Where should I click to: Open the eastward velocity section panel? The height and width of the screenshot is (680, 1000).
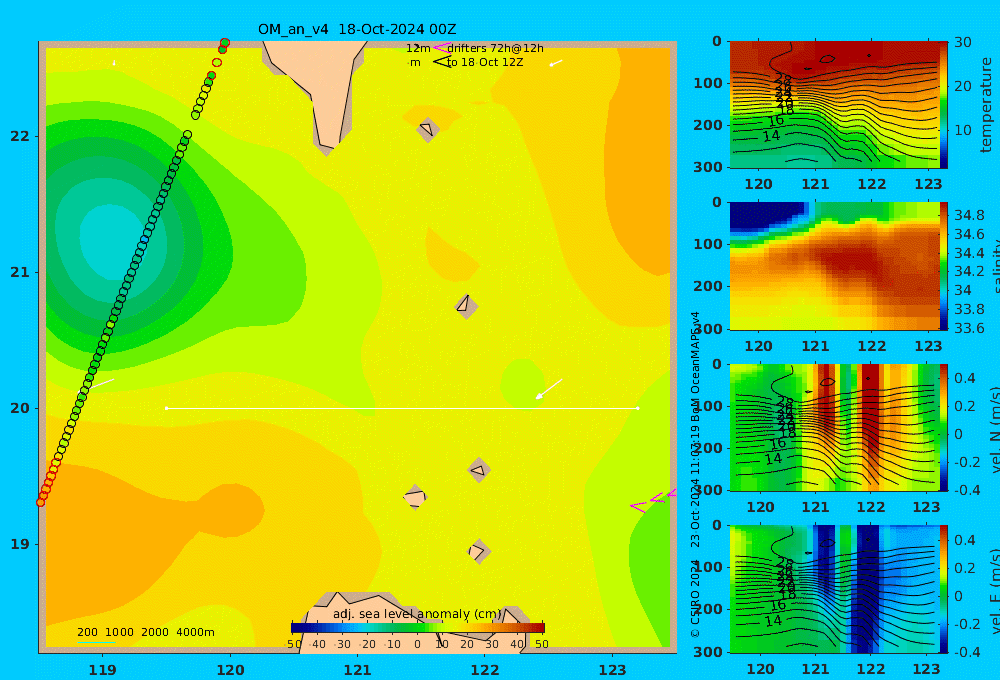(x=835, y=589)
